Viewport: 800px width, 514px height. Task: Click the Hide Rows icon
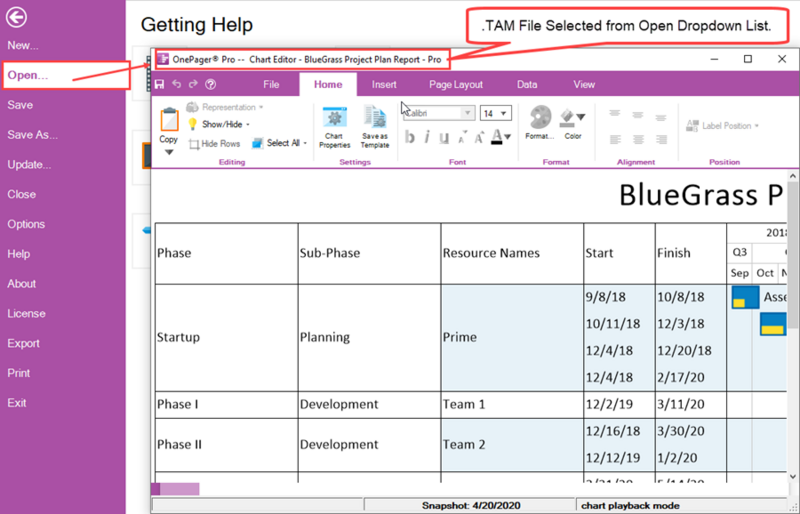(194, 144)
